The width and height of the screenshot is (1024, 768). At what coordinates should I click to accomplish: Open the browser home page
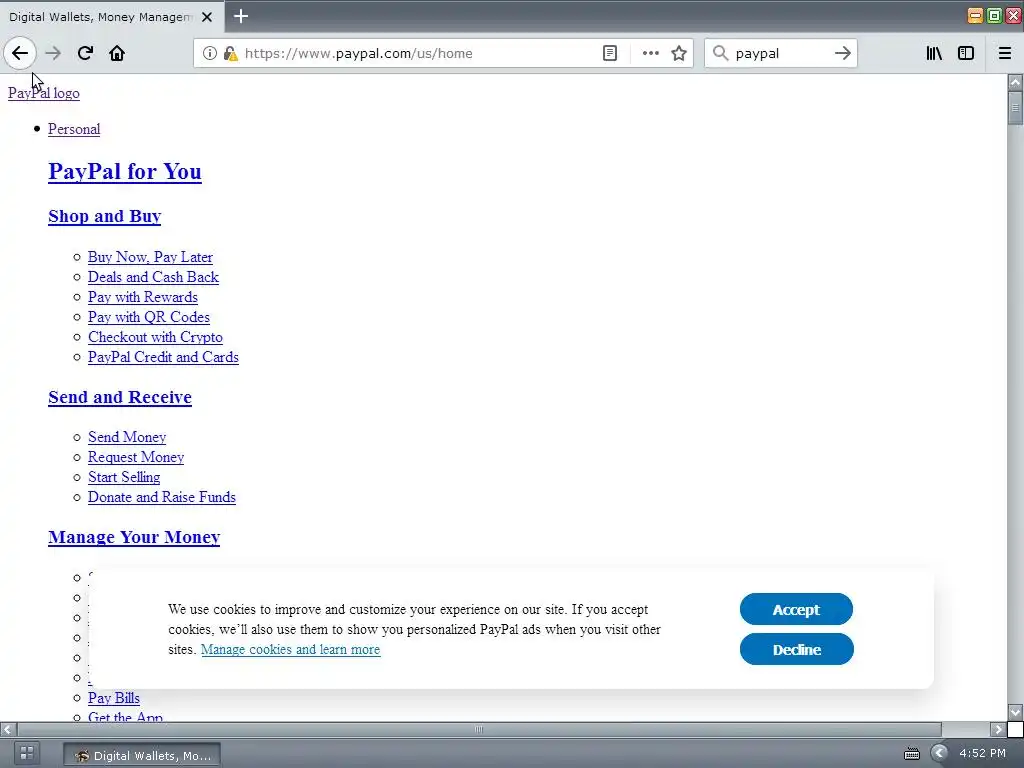(x=117, y=53)
